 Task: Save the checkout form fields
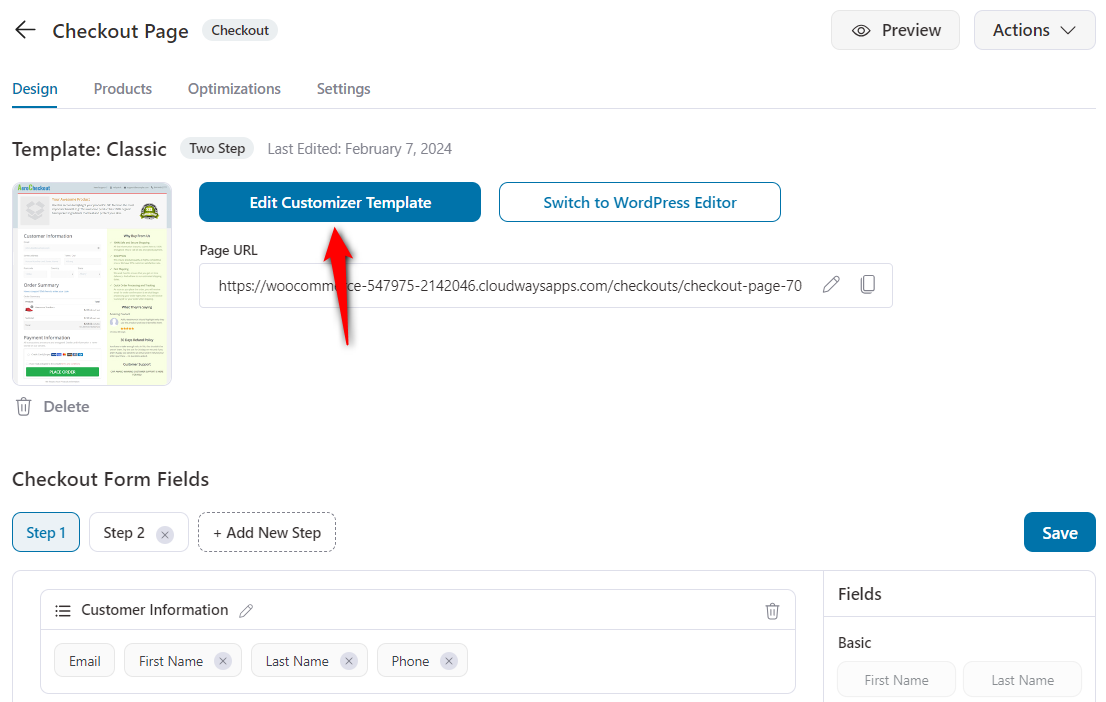[1059, 532]
